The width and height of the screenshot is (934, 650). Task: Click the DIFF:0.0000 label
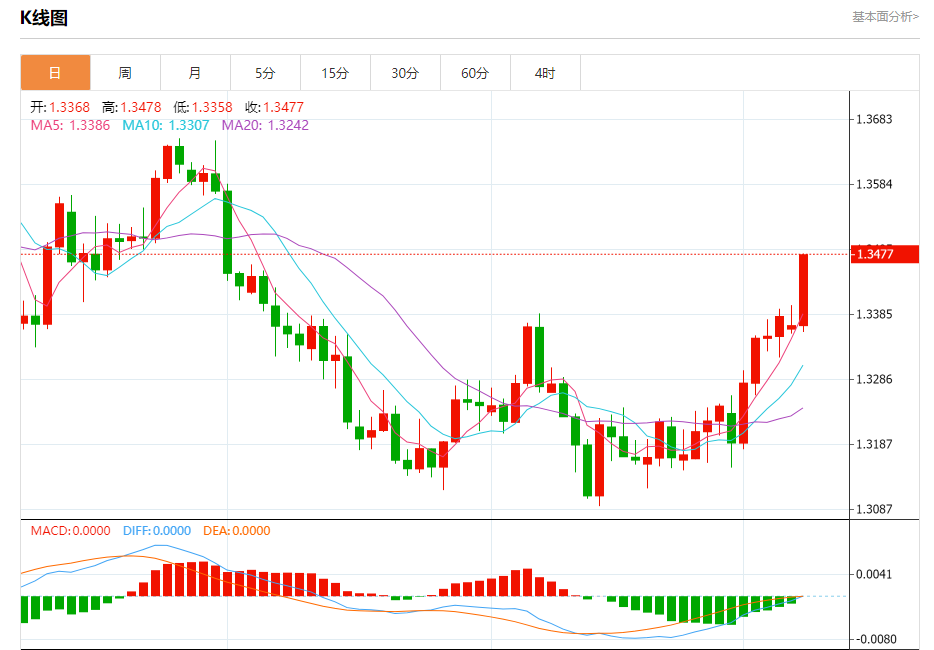[157, 530]
